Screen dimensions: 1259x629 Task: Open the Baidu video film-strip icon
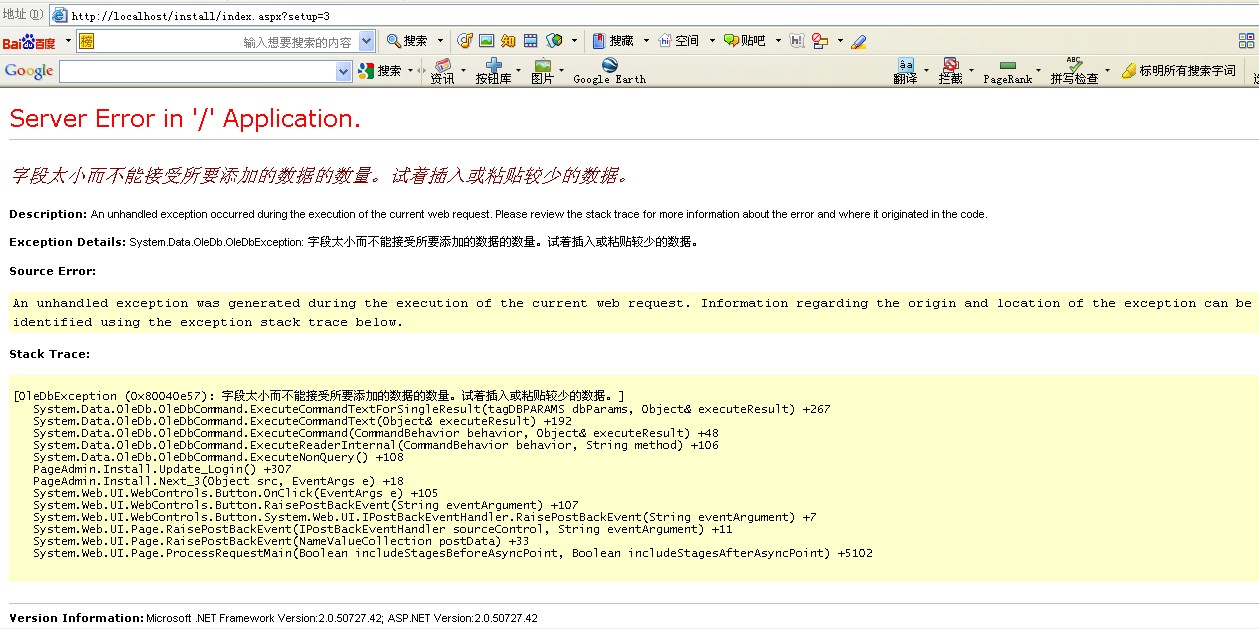[x=530, y=41]
